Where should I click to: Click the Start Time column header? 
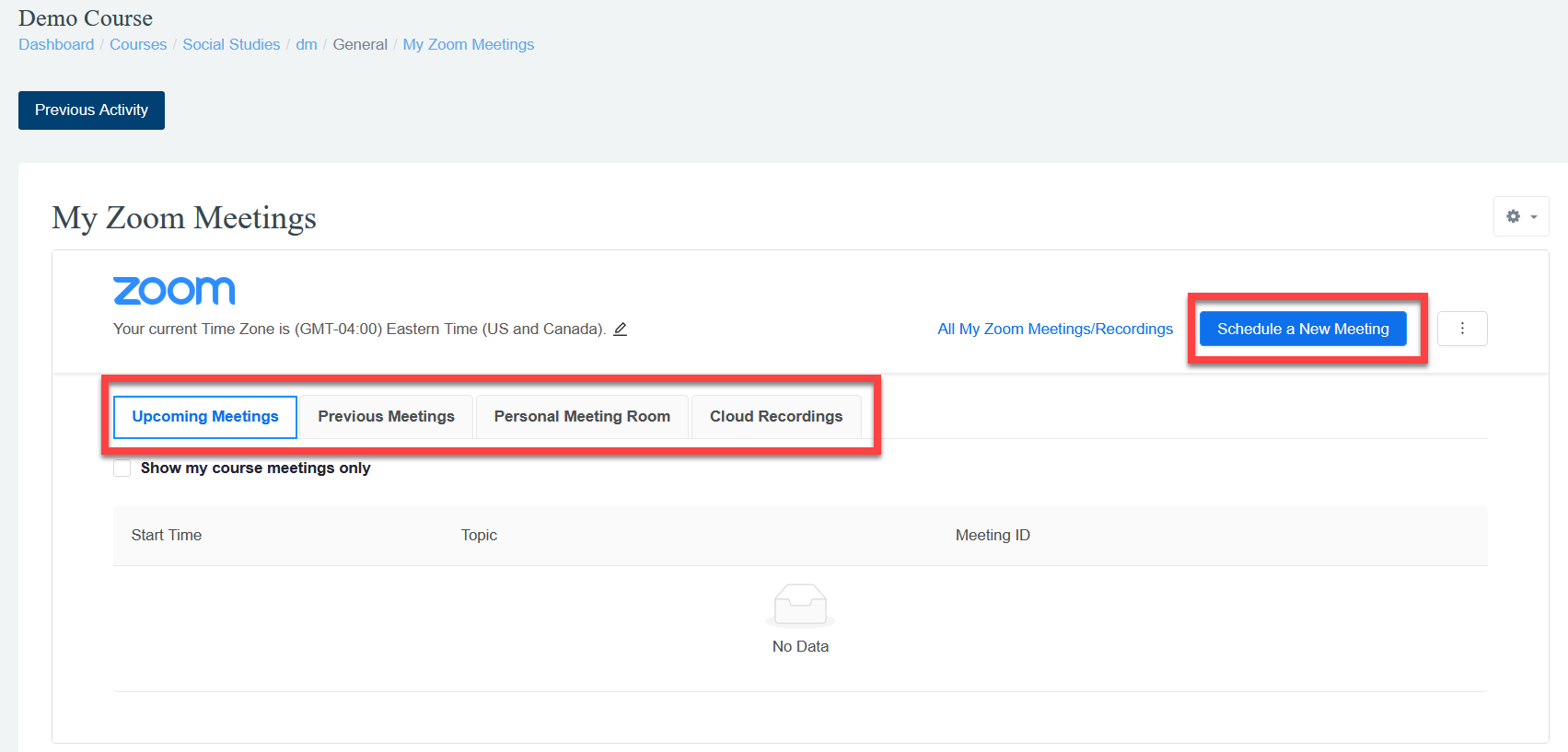tap(167, 536)
